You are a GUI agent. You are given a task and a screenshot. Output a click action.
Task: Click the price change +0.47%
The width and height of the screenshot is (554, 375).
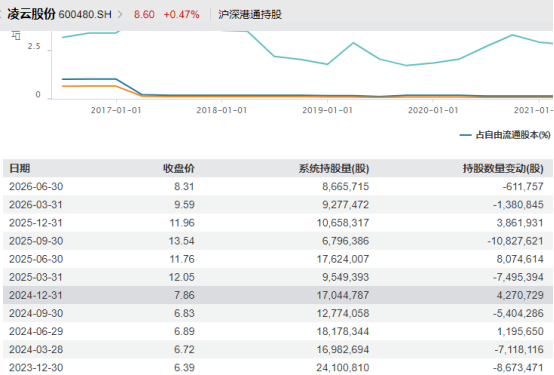click(x=182, y=14)
